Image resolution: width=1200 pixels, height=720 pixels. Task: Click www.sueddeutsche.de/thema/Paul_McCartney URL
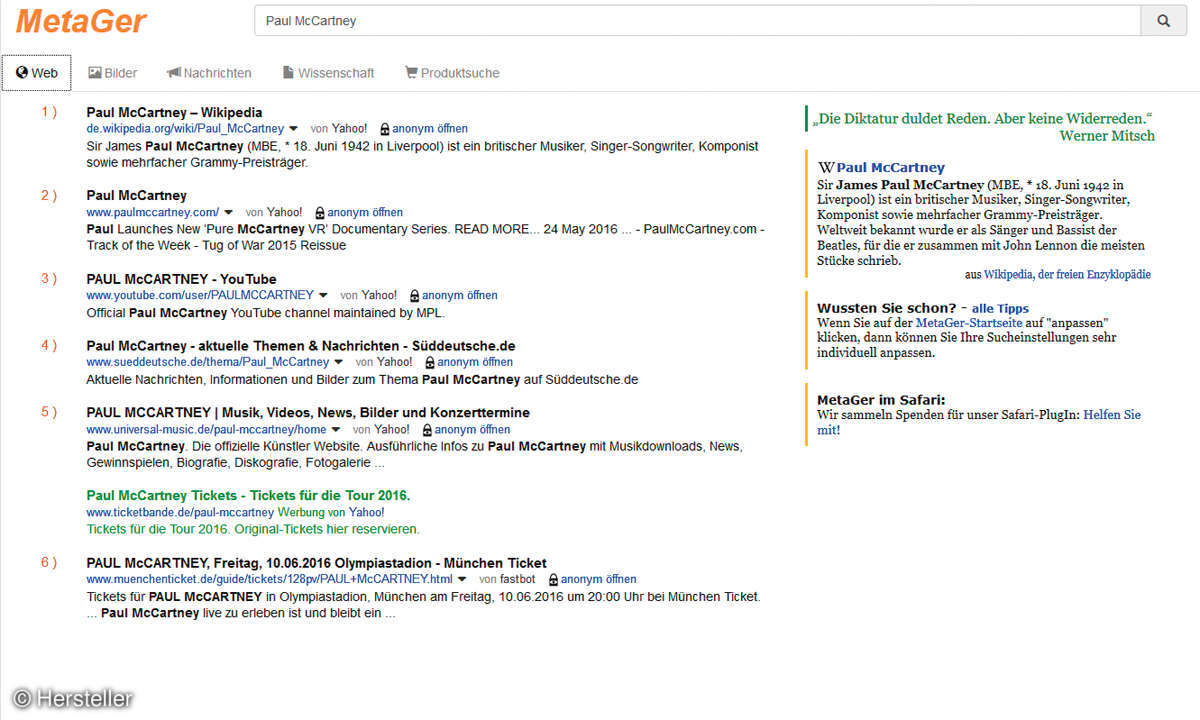tap(208, 362)
